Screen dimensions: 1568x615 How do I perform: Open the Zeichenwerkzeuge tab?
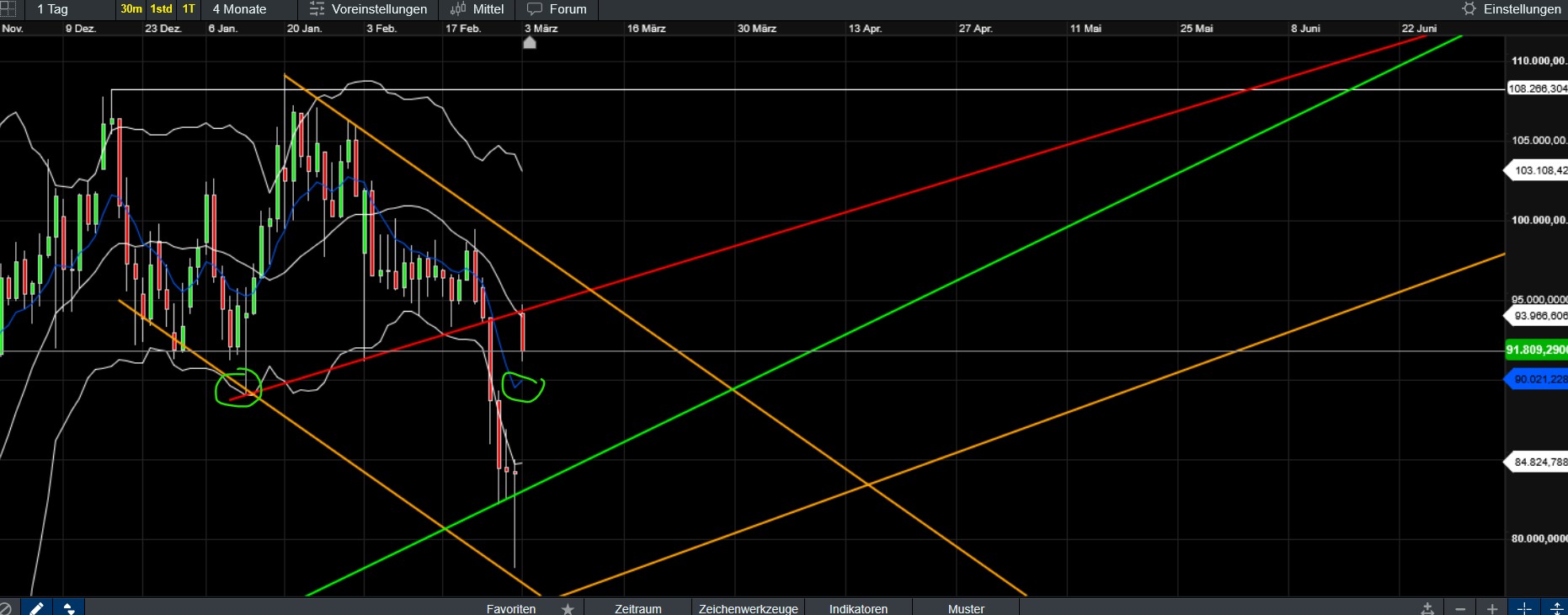(748, 608)
